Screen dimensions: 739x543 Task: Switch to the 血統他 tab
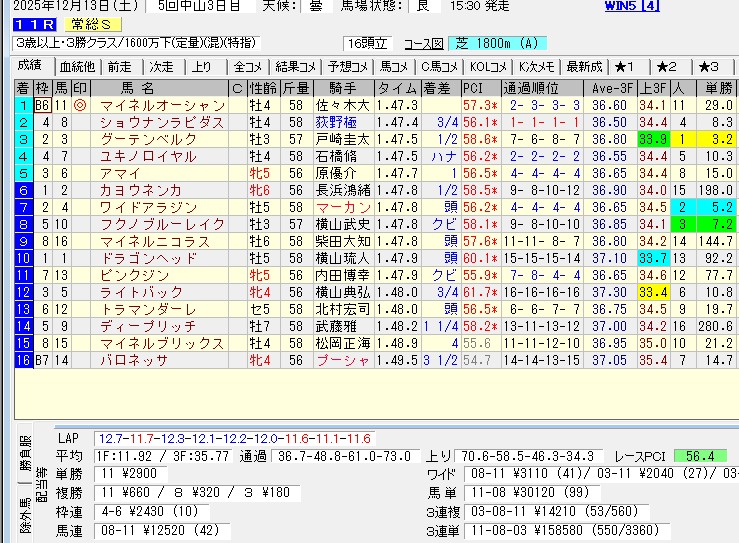coord(77,67)
